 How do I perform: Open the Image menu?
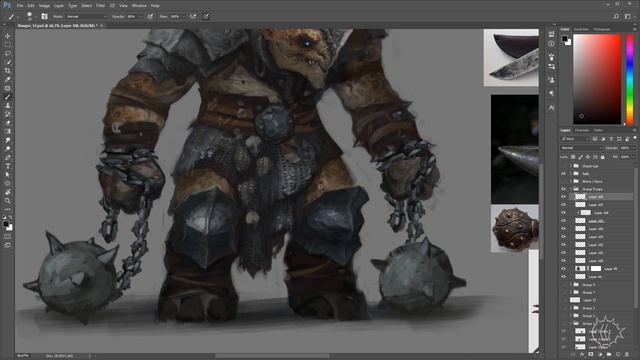coord(44,6)
